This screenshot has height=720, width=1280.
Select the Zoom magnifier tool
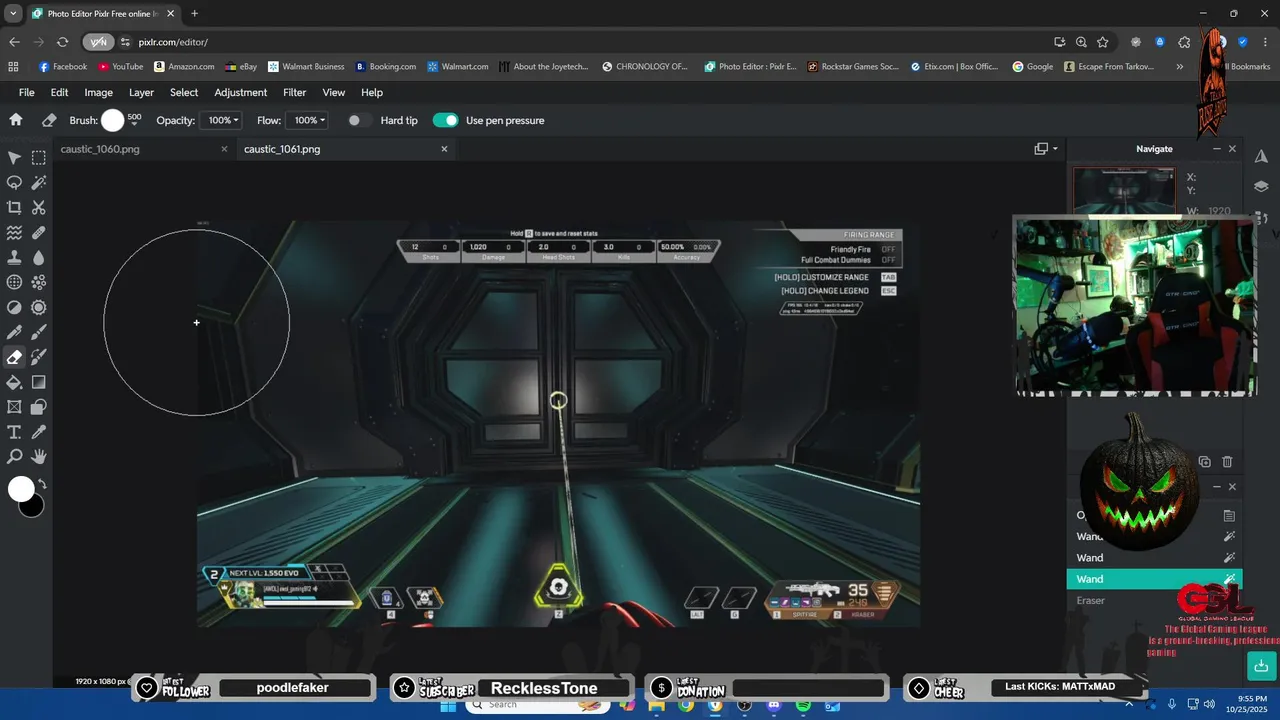(14, 457)
